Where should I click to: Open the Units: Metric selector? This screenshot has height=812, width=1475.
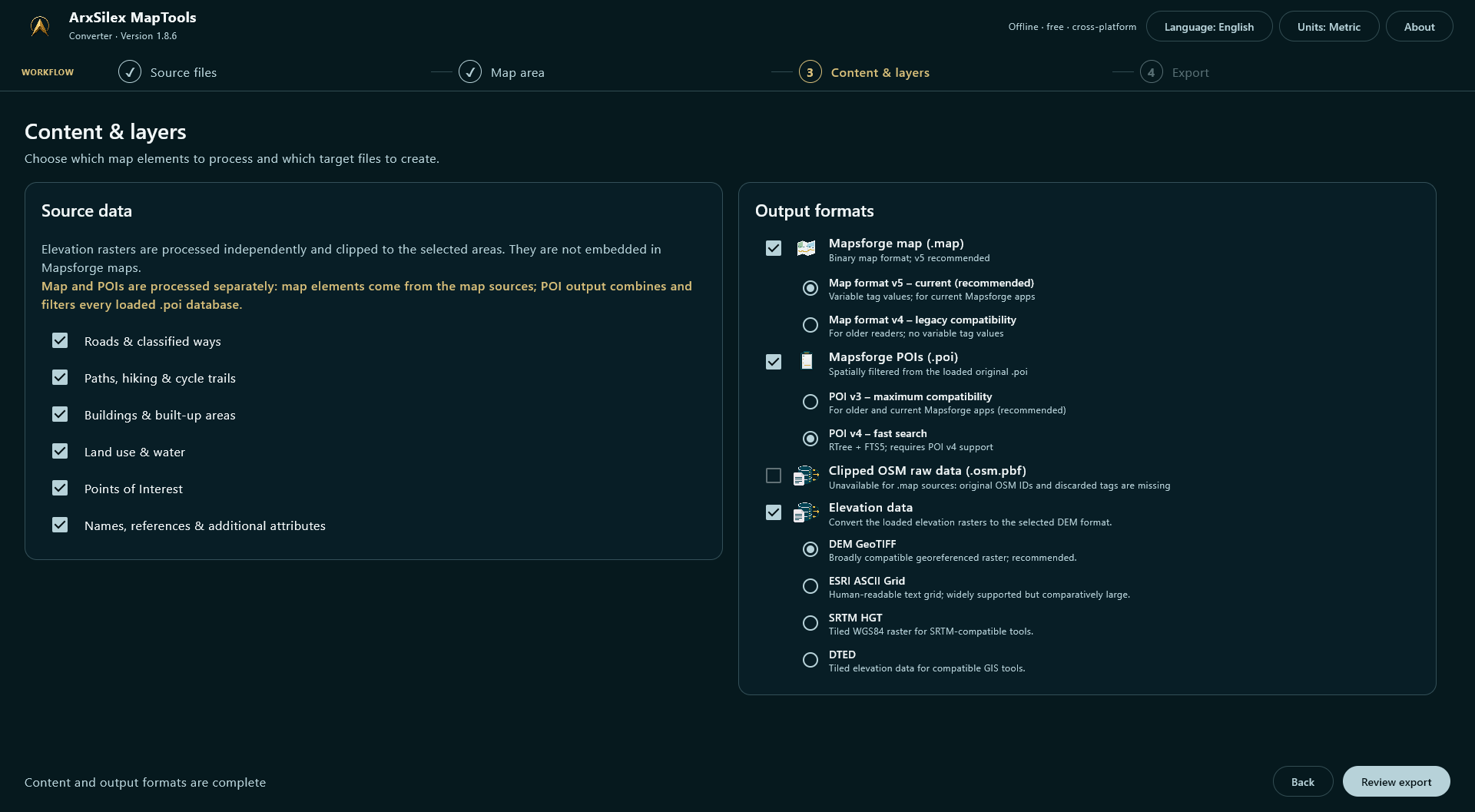[1329, 27]
